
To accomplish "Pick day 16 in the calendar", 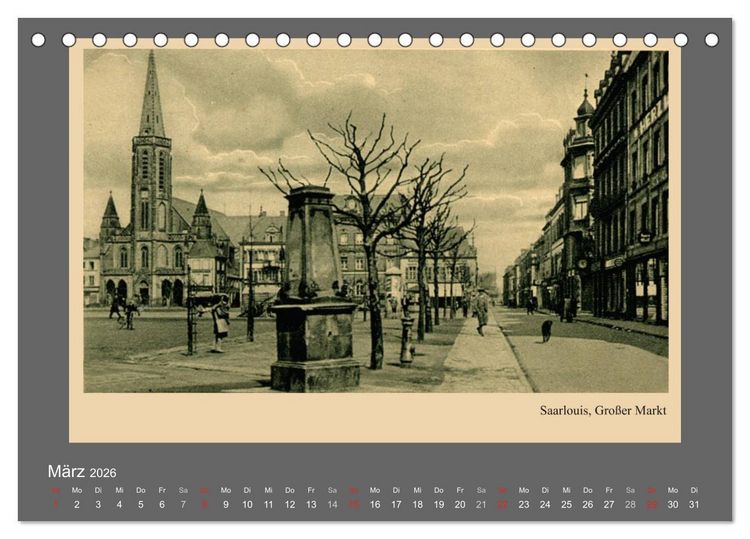I will pos(375,505).
